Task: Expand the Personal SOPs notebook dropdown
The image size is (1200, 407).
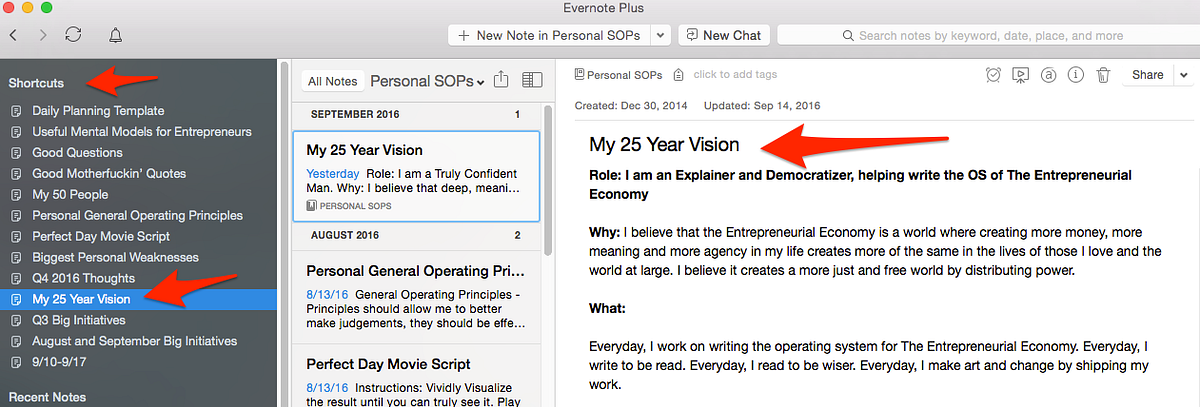Action: (481, 82)
